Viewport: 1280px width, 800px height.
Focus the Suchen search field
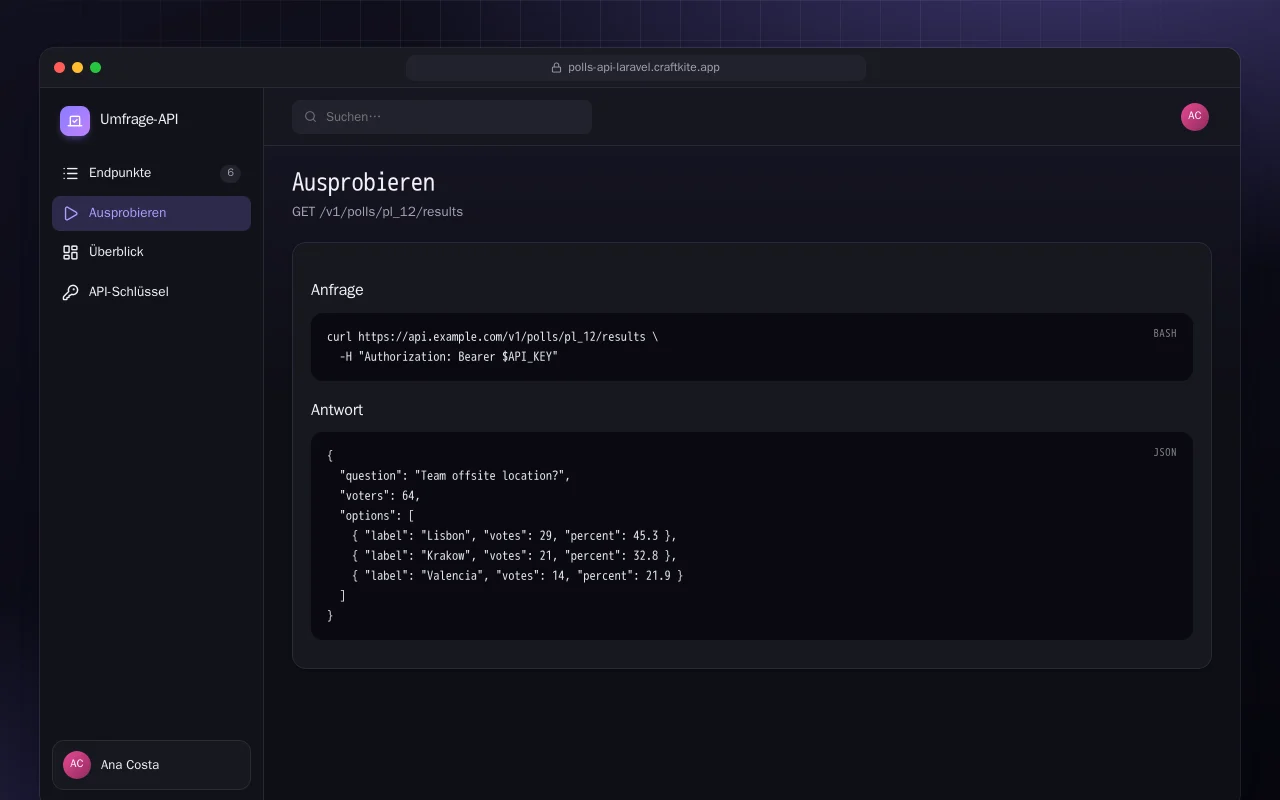(x=442, y=117)
